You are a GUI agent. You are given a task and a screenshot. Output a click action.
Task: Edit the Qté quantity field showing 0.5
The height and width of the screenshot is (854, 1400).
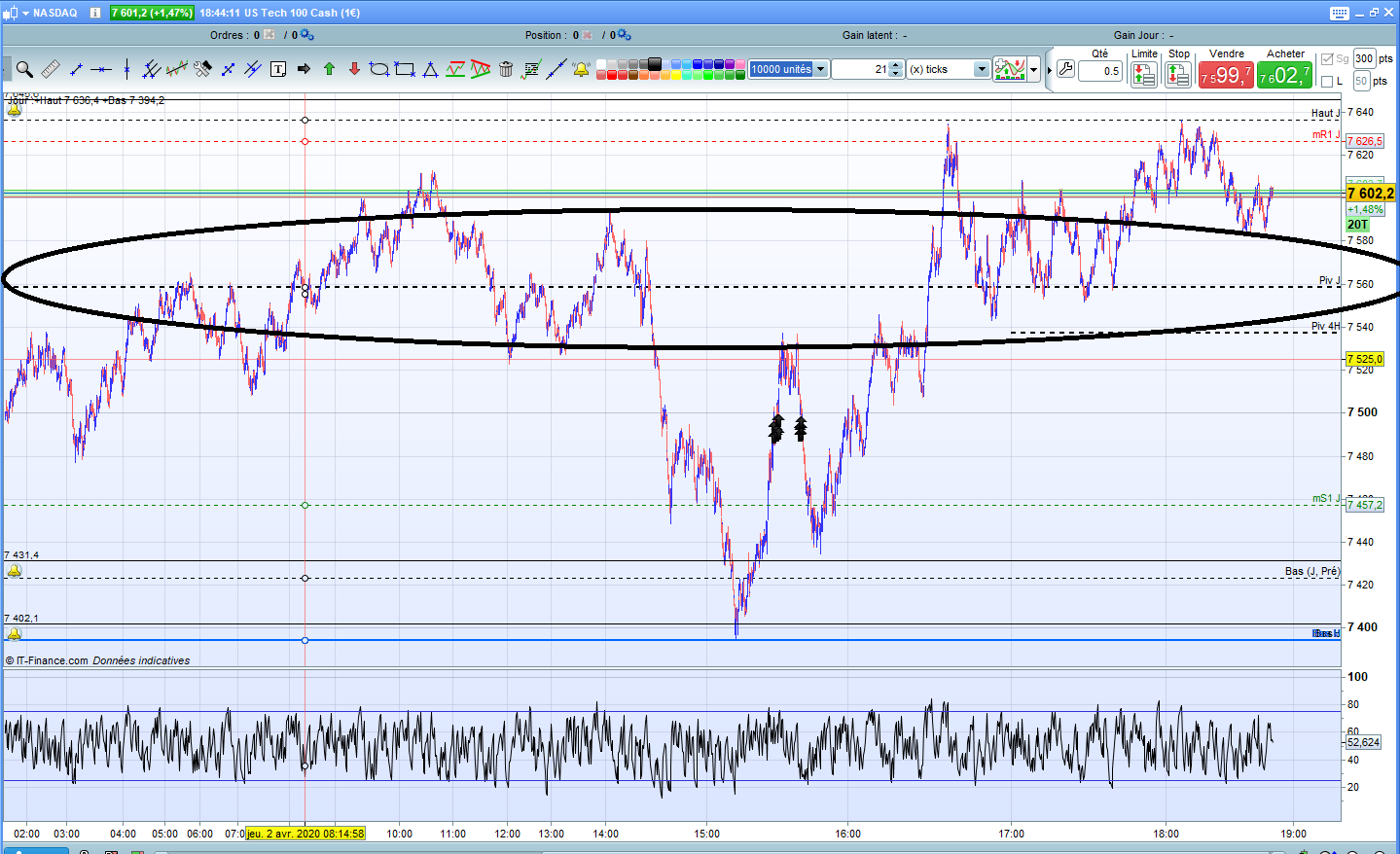[x=1100, y=71]
